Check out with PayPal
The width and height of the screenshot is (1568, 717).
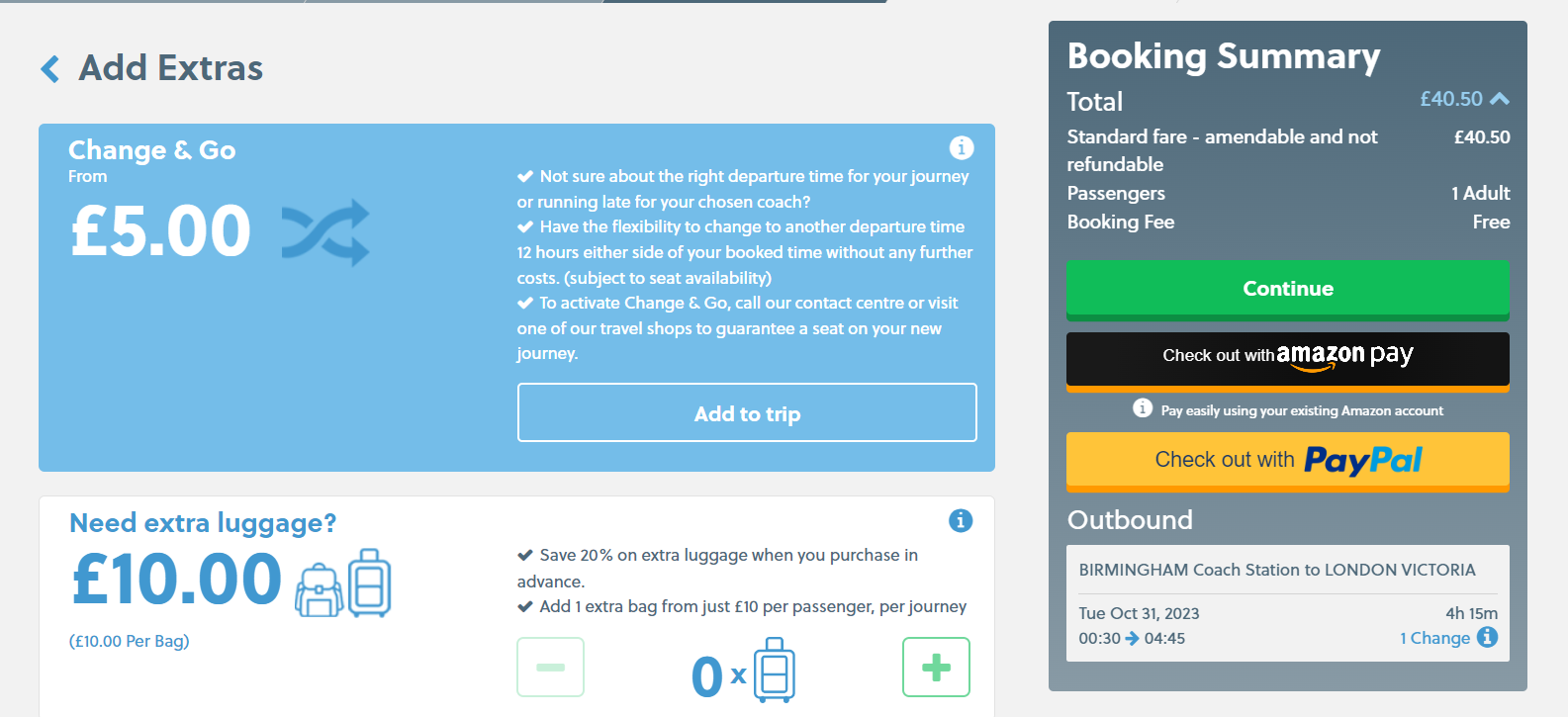(1287, 460)
